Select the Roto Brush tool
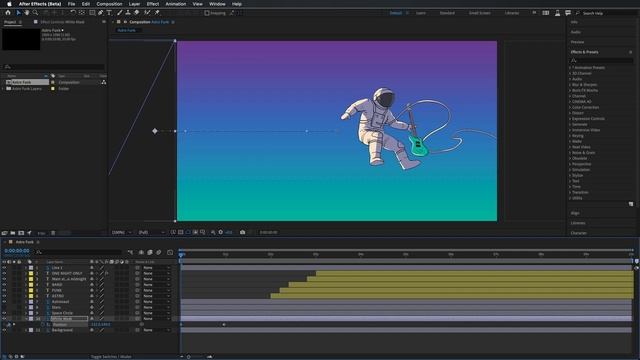The image size is (640, 360). click(x=147, y=13)
